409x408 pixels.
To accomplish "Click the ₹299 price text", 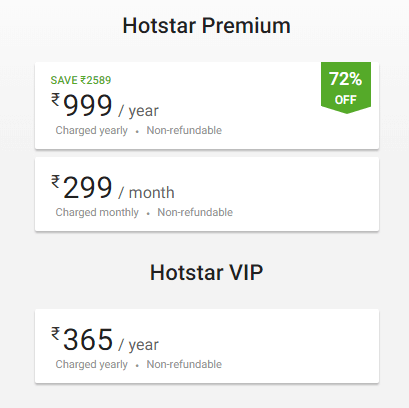I will (82, 187).
